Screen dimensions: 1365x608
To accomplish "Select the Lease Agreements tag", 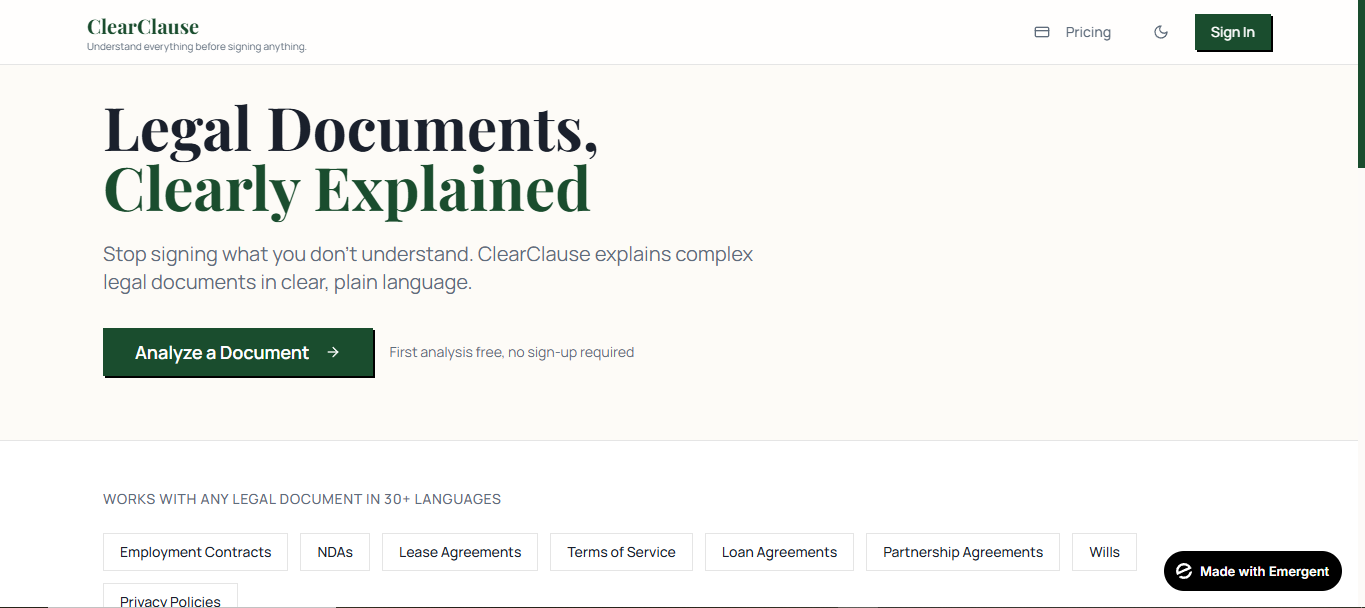I will click(460, 552).
